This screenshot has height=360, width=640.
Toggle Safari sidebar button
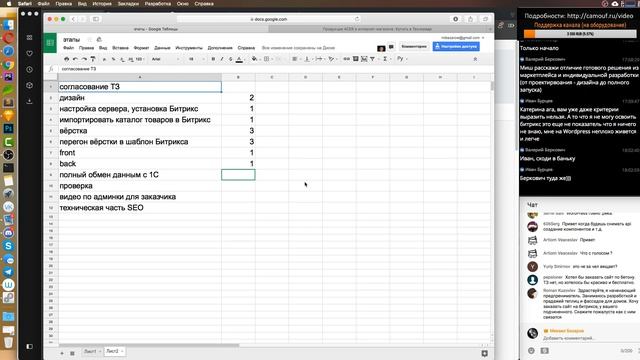point(96,19)
